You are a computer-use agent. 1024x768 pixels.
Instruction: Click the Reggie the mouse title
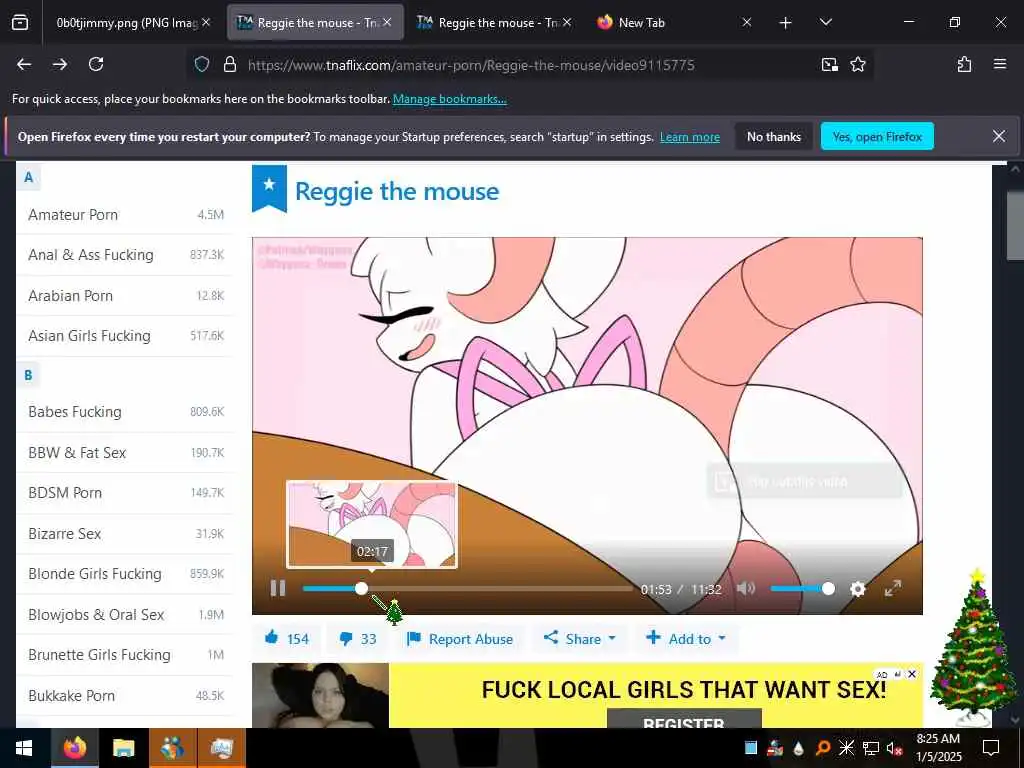point(397,191)
